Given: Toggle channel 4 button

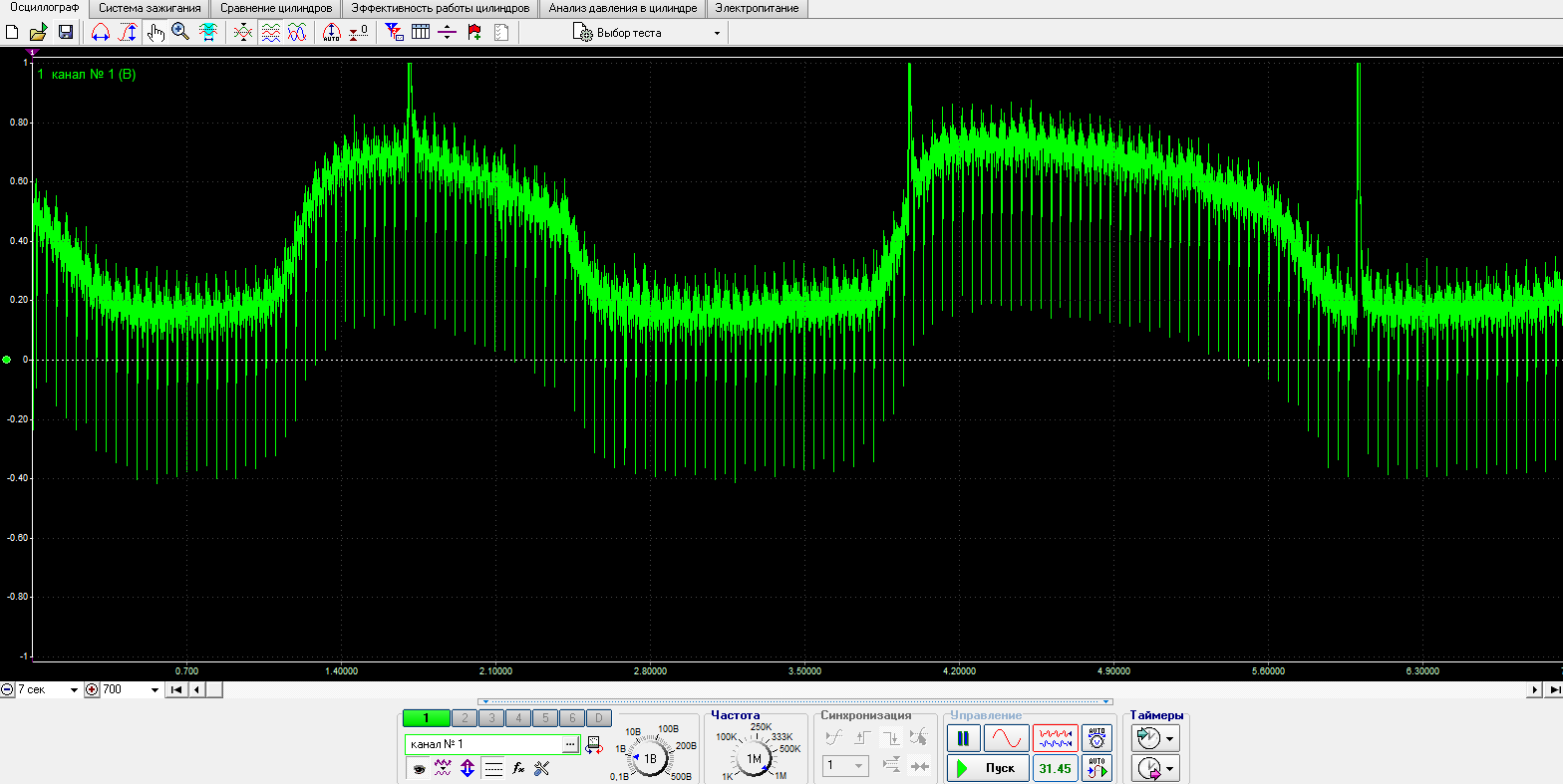Looking at the screenshot, I should [517, 718].
